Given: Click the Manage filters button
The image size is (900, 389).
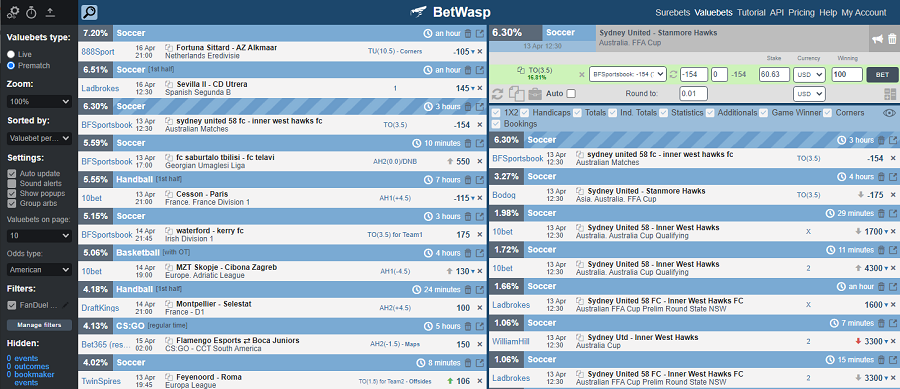Looking at the screenshot, I should click(x=39, y=325).
